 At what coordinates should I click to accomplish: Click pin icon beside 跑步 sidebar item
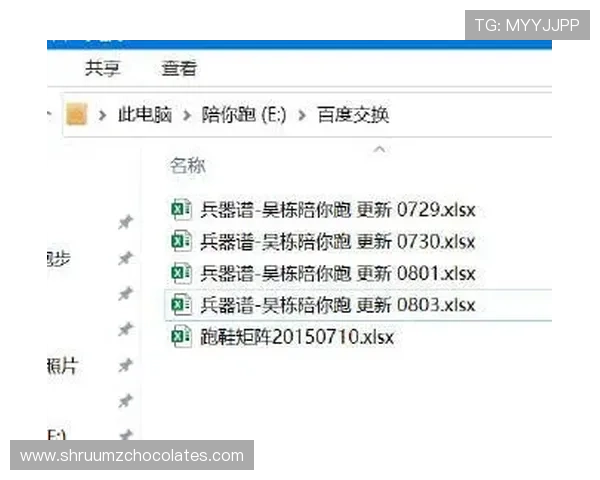[x=126, y=258]
